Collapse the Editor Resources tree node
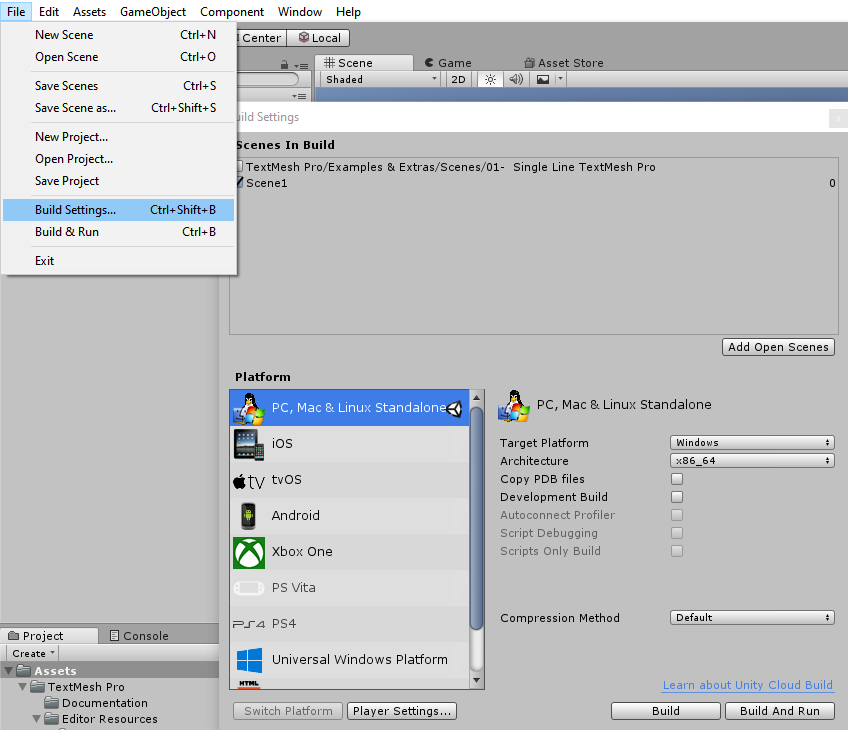The image size is (848, 730). tap(36, 719)
